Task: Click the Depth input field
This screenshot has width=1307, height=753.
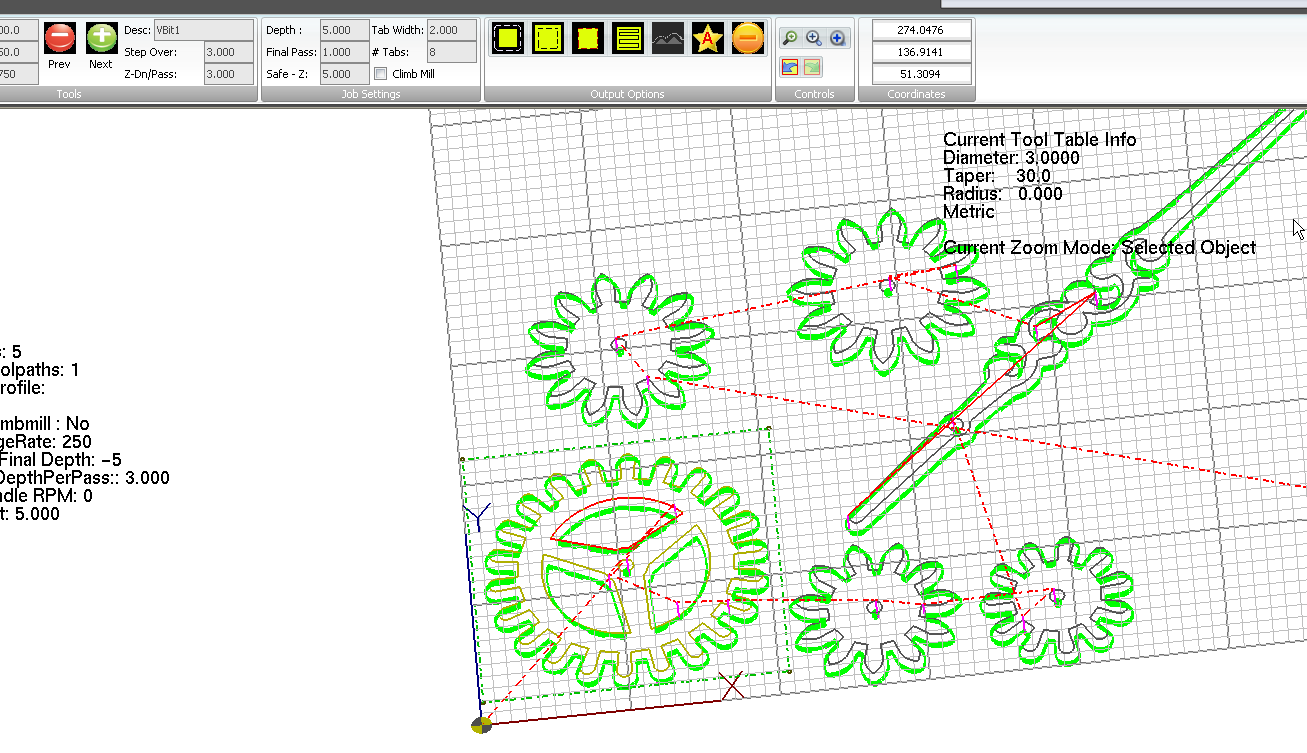Action: click(344, 30)
